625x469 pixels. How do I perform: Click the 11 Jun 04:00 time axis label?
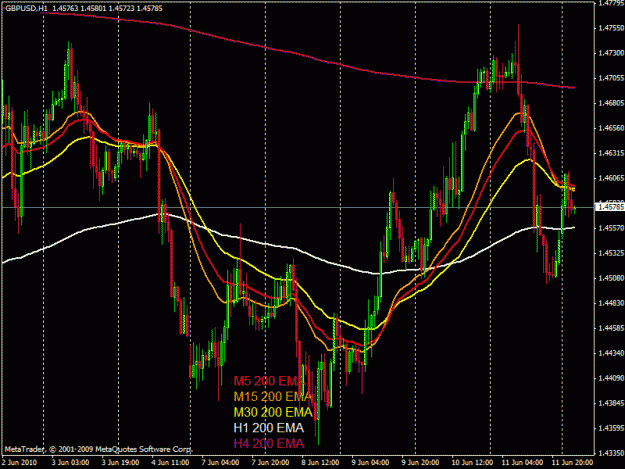[x=522, y=463]
